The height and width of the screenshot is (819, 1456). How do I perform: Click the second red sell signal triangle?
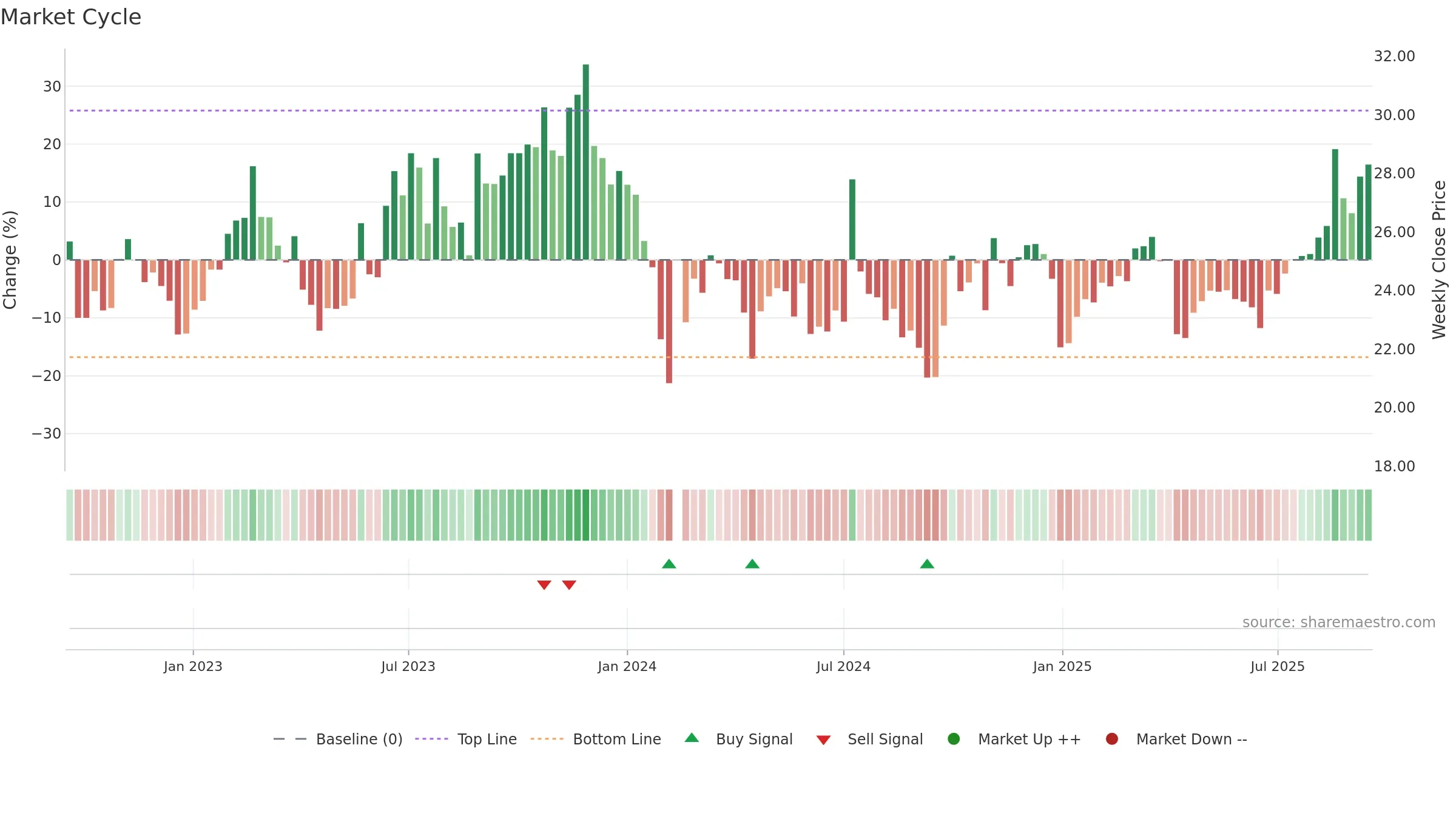point(569,585)
